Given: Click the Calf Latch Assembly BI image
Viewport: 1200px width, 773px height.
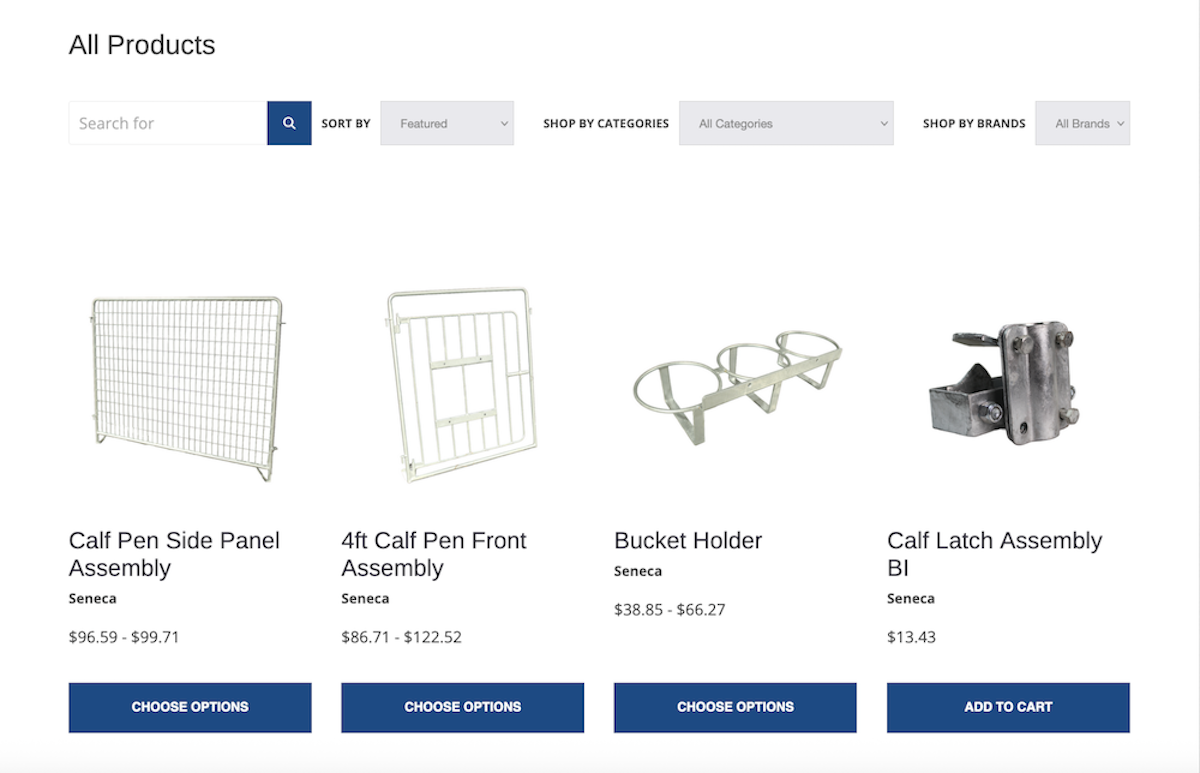Looking at the screenshot, I should (x=1007, y=385).
